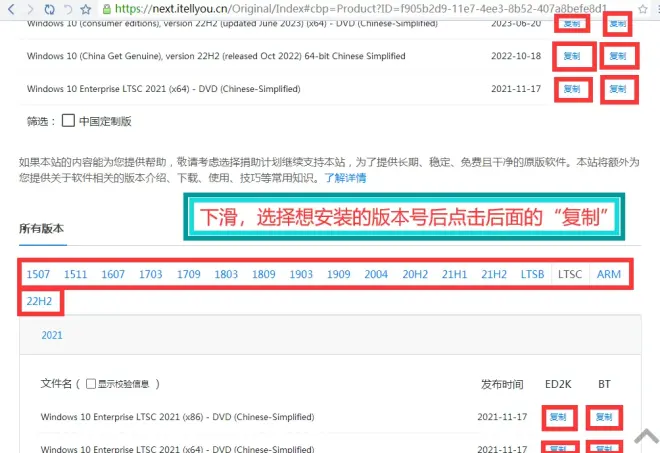Select version tab 20H2
The height and width of the screenshot is (453, 660).
tap(415, 274)
